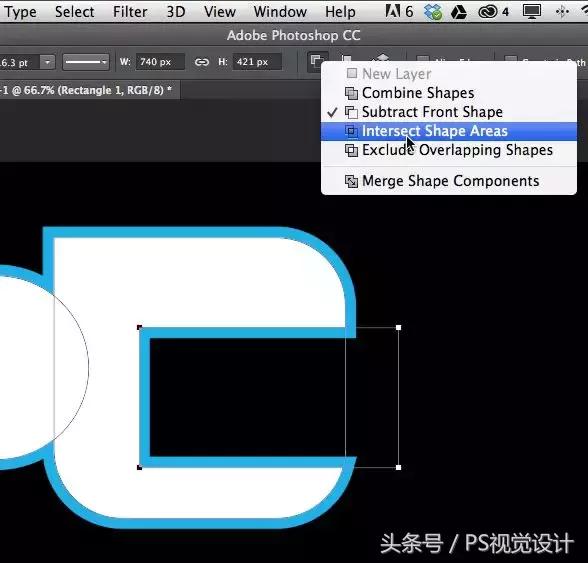The width and height of the screenshot is (588, 563).
Task: Click the Adobe notifications icon showing 6
Action: click(x=399, y=12)
